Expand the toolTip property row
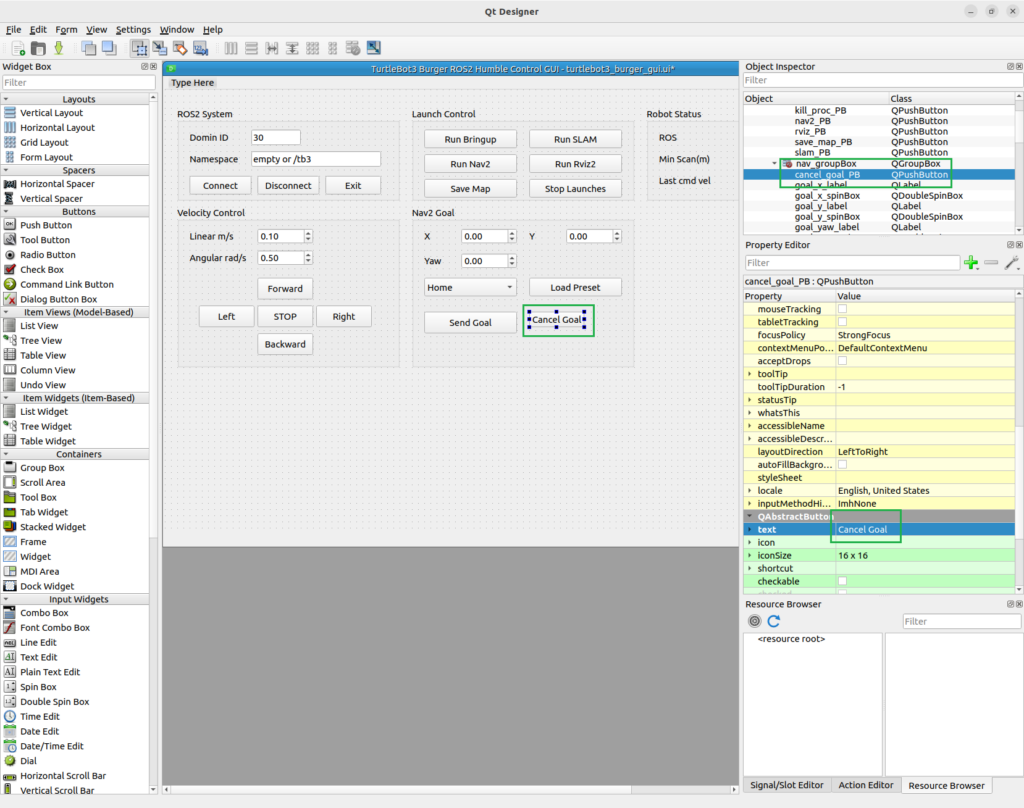 (750, 374)
